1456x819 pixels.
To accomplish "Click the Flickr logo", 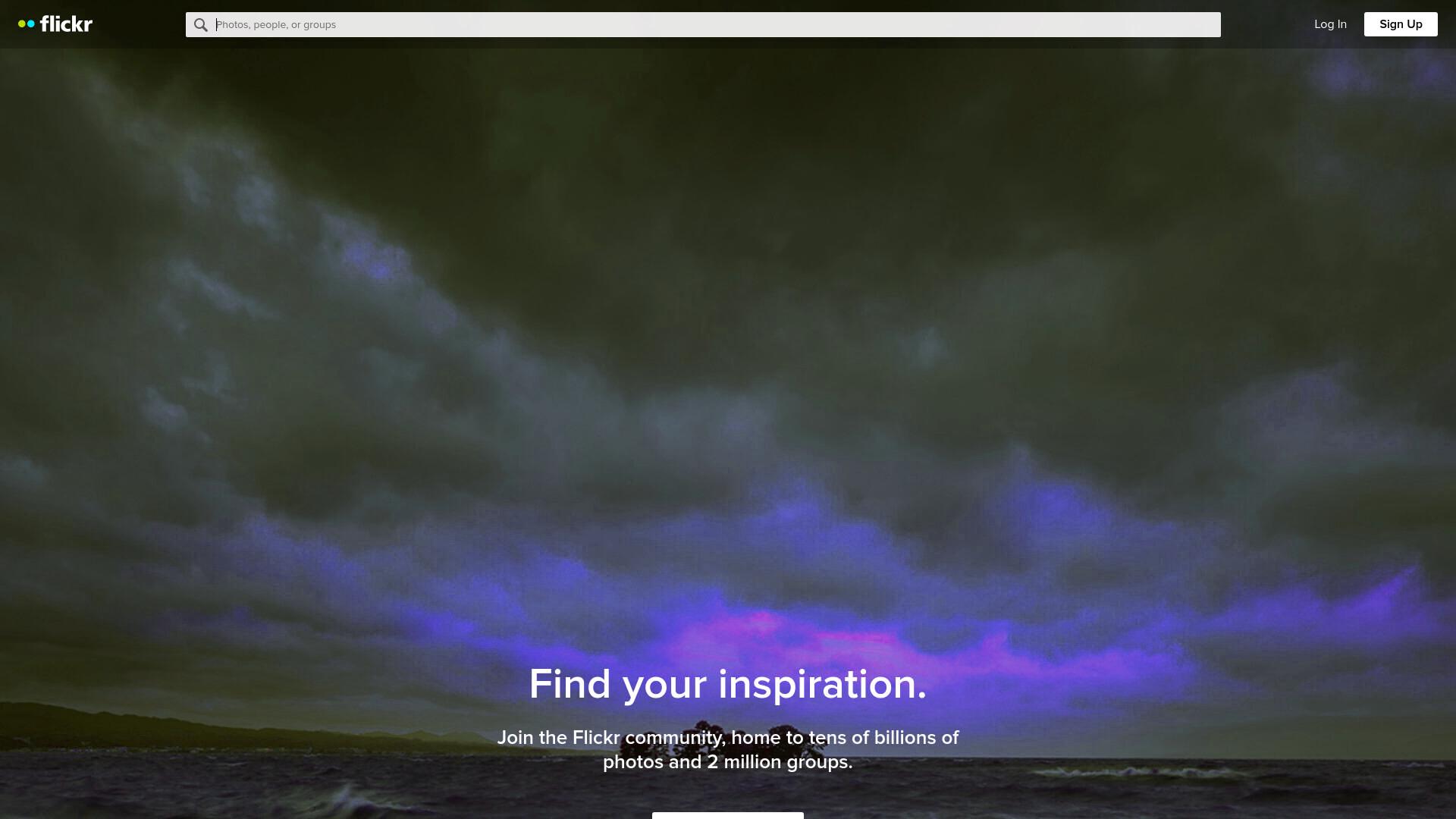I will [55, 24].
